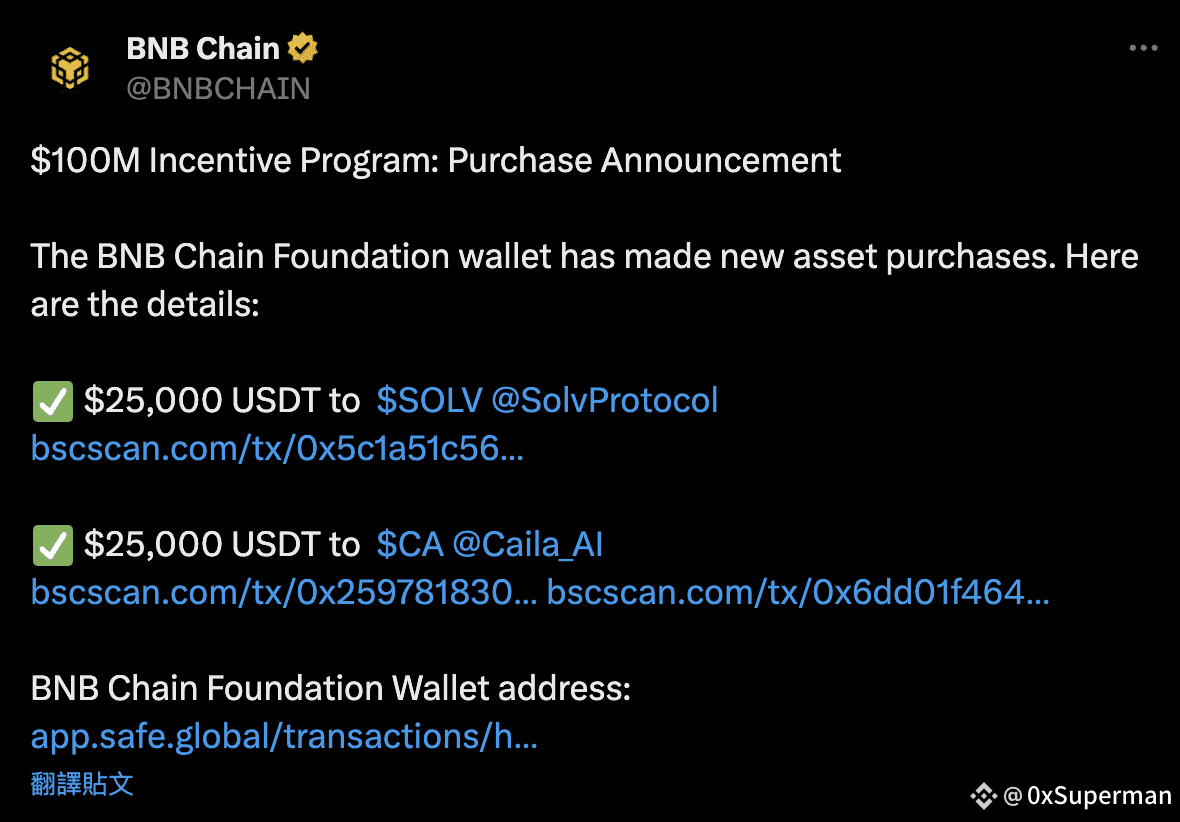1180x822 pixels.
Task: Click the BNB Chain display name
Action: point(202,49)
